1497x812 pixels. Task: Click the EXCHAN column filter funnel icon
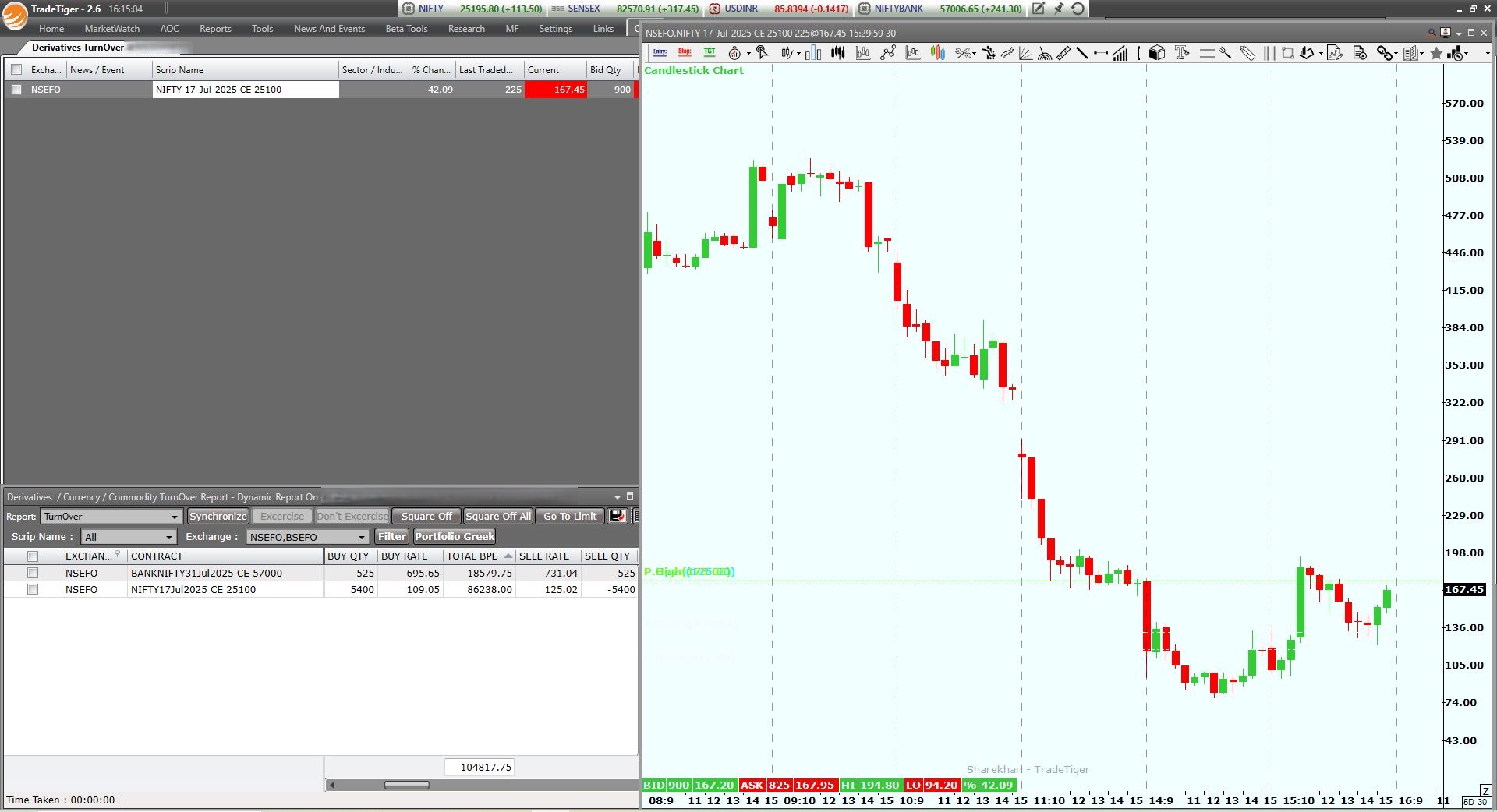click(118, 555)
